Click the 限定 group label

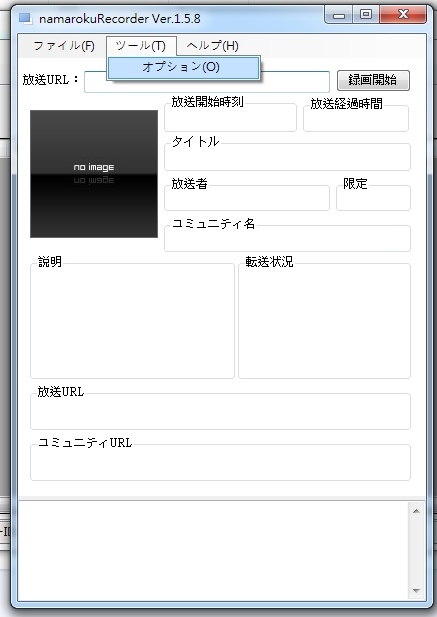pyautogui.click(x=355, y=183)
